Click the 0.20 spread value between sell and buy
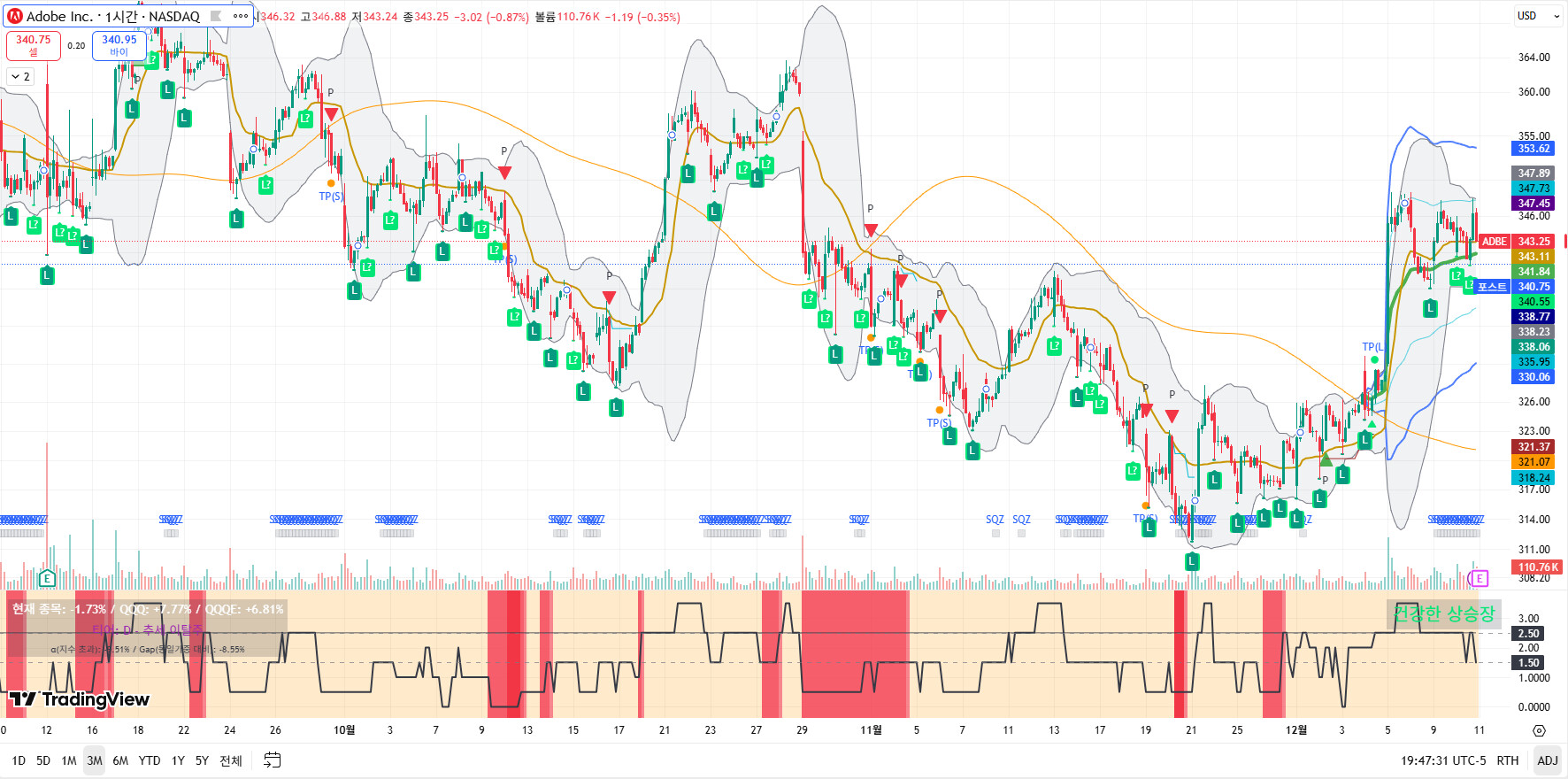The height and width of the screenshot is (779, 1568). tap(76, 46)
